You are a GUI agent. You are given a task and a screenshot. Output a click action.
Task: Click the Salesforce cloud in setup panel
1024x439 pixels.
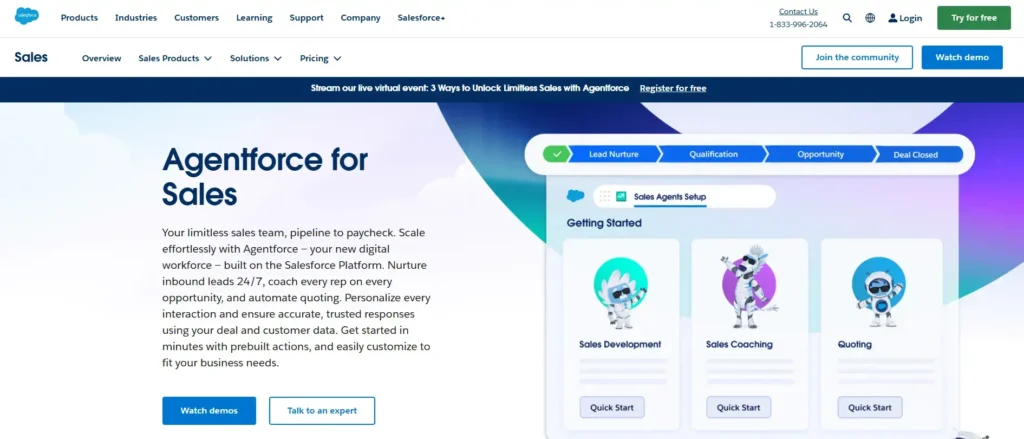575,195
